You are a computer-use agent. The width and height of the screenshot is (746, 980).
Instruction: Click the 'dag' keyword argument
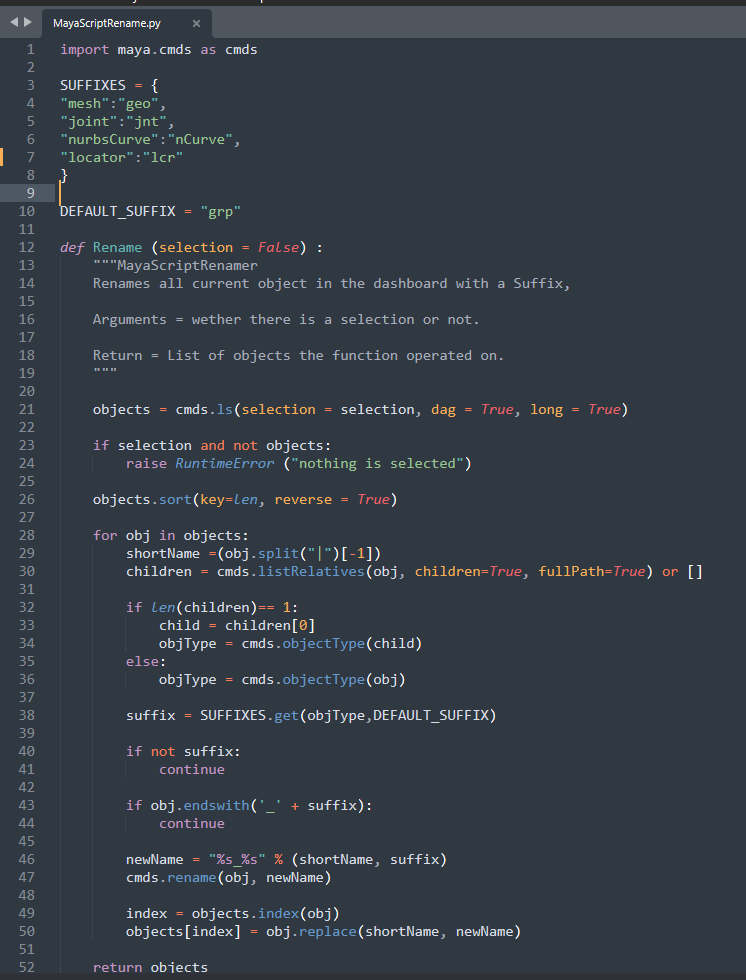pyautogui.click(x=443, y=409)
